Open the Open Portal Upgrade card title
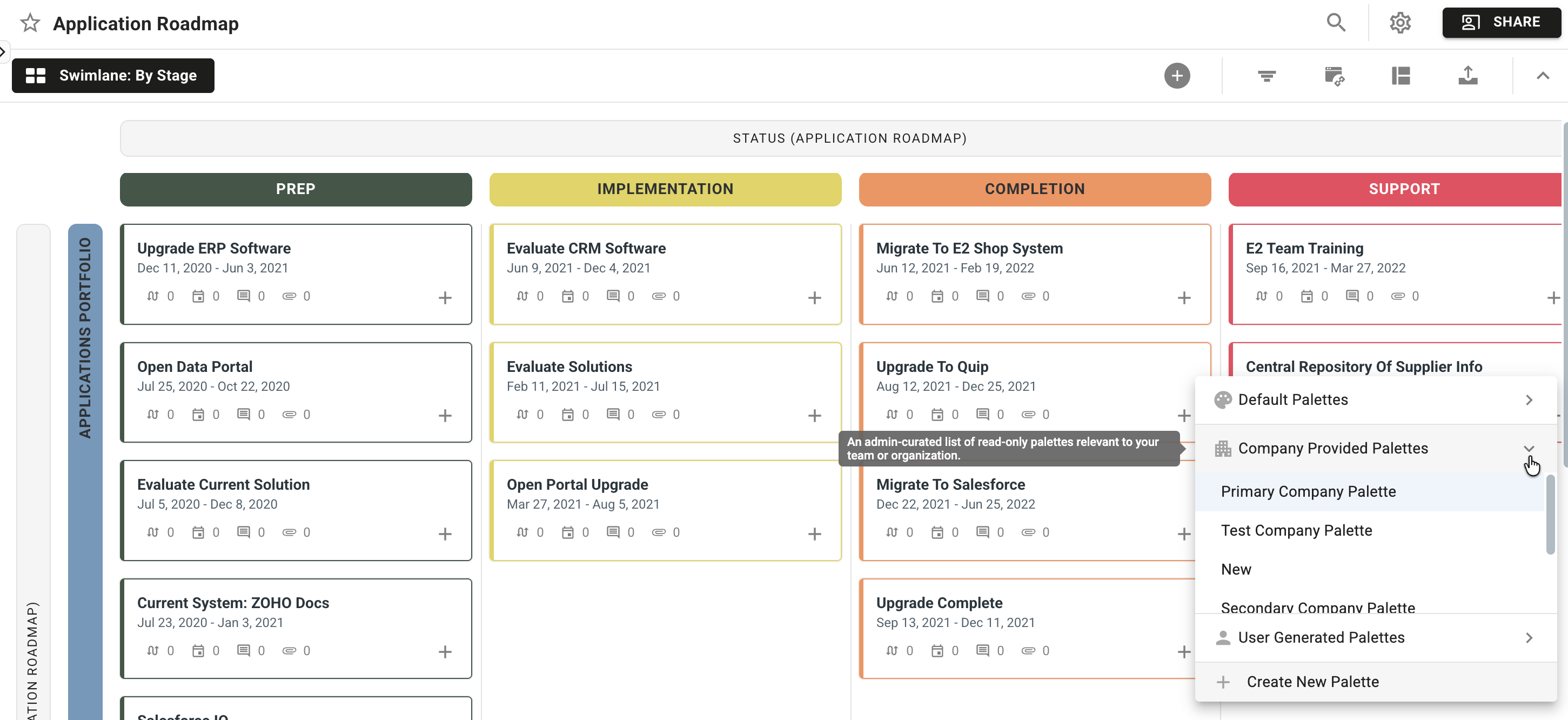This screenshot has height=720, width=1568. pyautogui.click(x=577, y=484)
